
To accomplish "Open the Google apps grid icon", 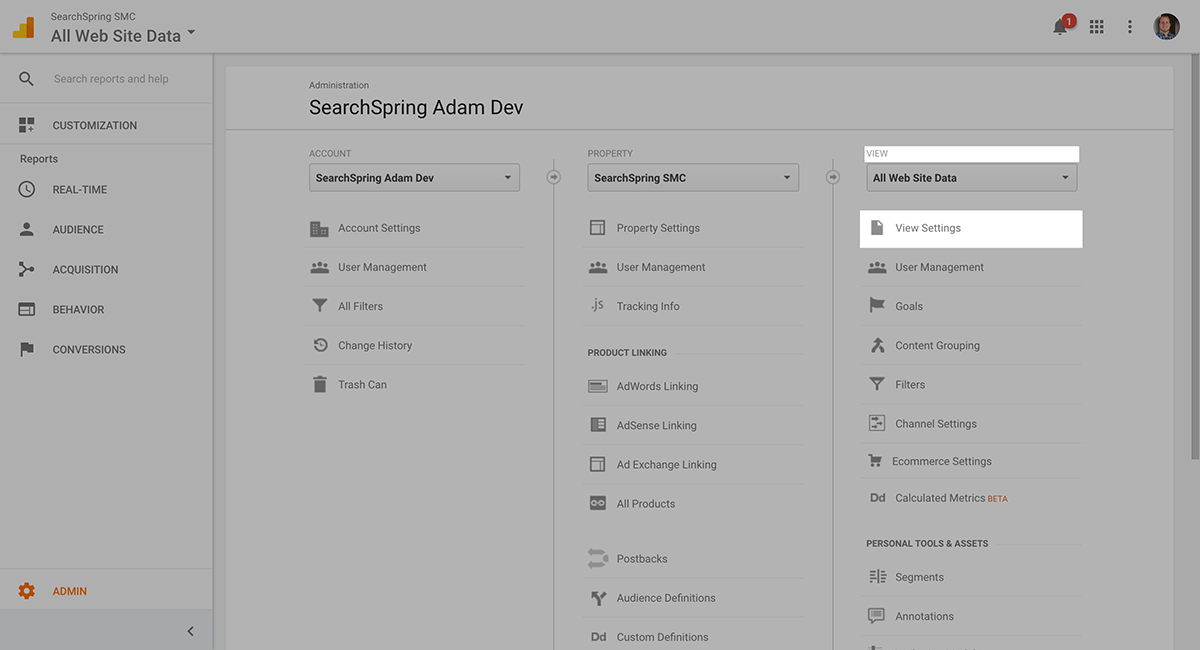I will click(1097, 27).
